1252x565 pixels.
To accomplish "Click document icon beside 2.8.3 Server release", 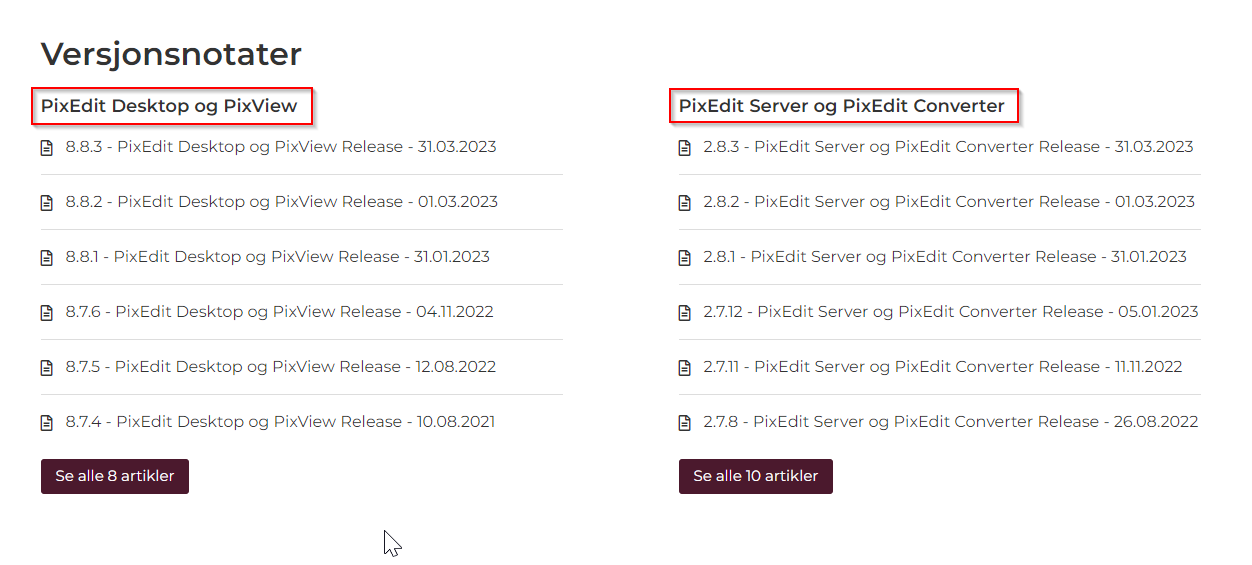I will (684, 148).
